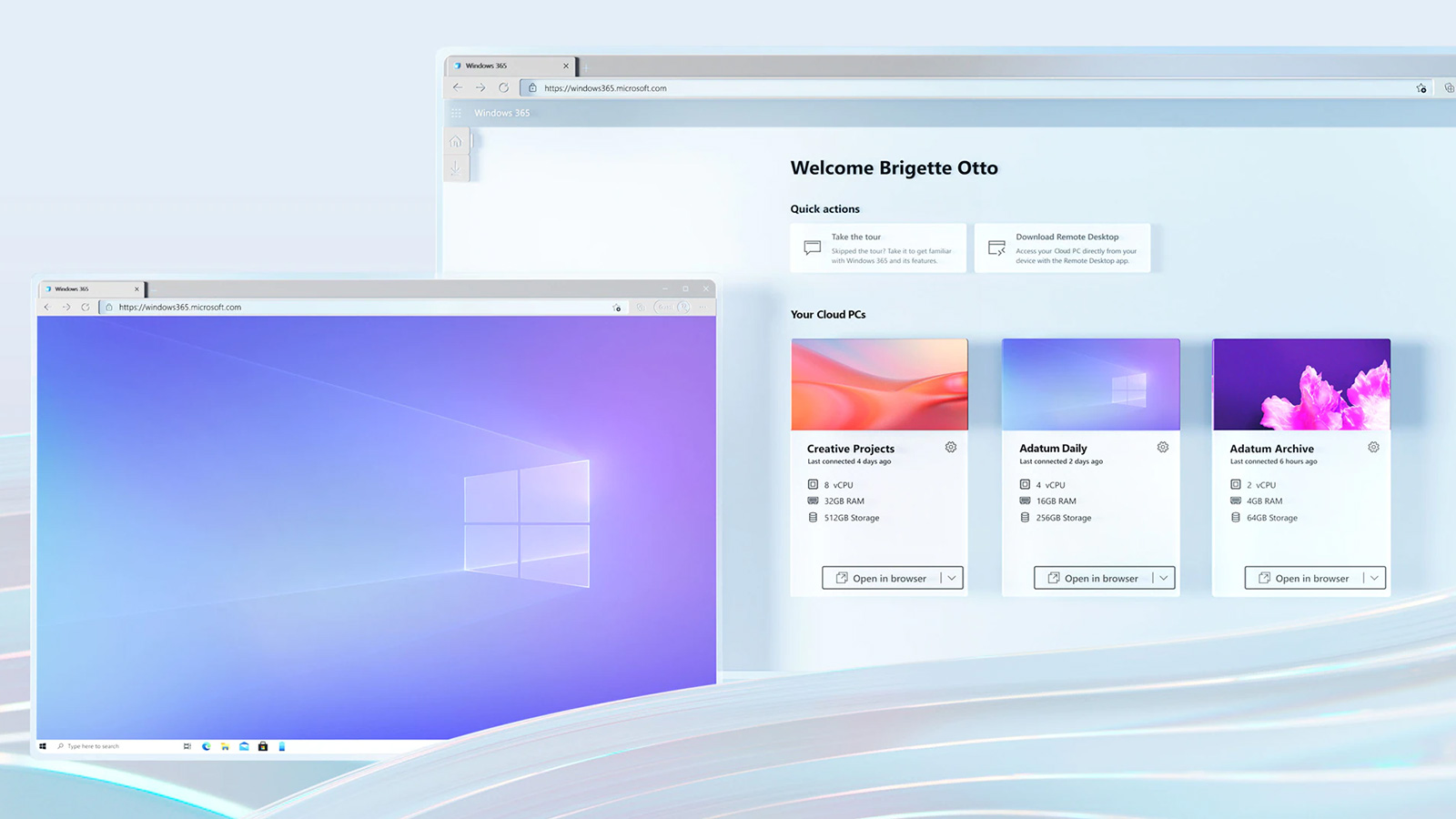Click the download arrow icon in sidebar
Viewport: 1456px width, 819px height.
(456, 168)
